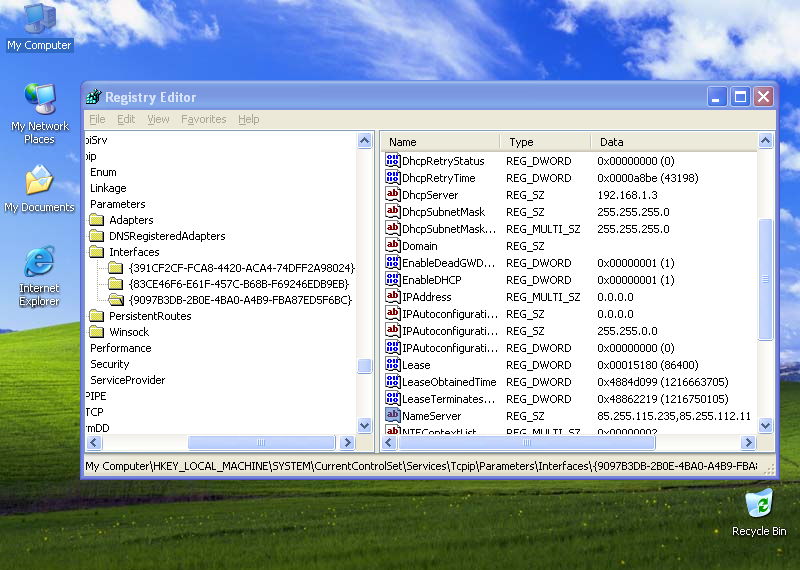Click values pane scroll up arrow
Image resolution: width=800 pixels, height=570 pixels.
point(765,140)
